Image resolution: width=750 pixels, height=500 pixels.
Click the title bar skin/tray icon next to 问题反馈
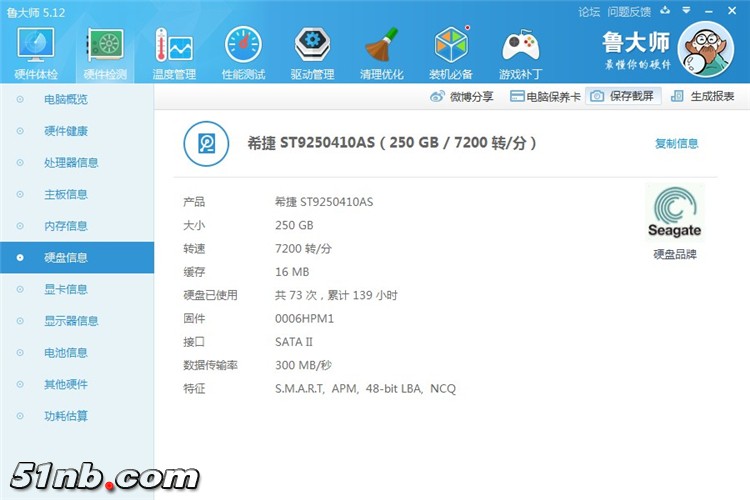(x=665, y=11)
